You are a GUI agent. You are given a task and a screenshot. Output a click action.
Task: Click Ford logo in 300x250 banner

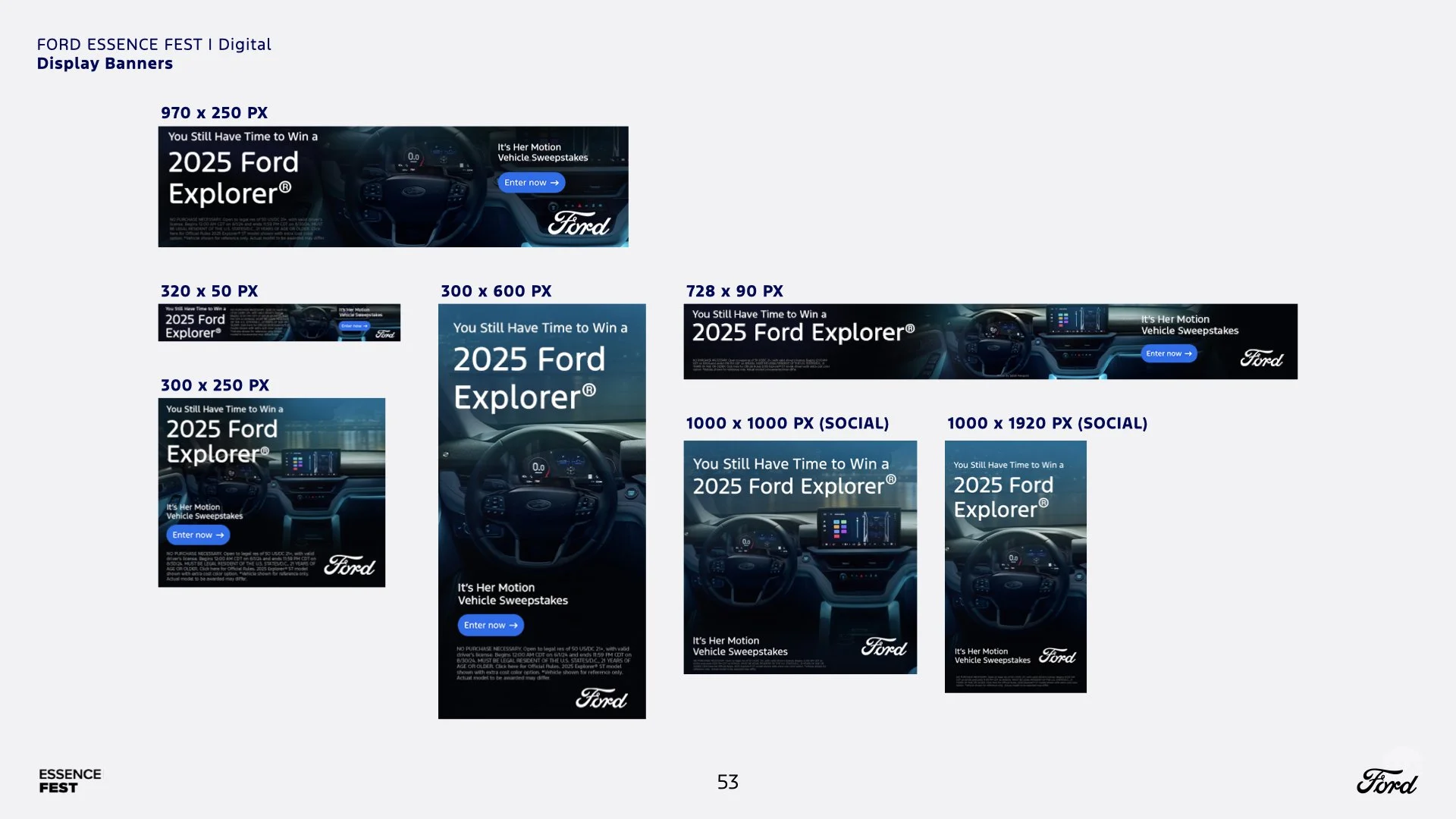[350, 566]
